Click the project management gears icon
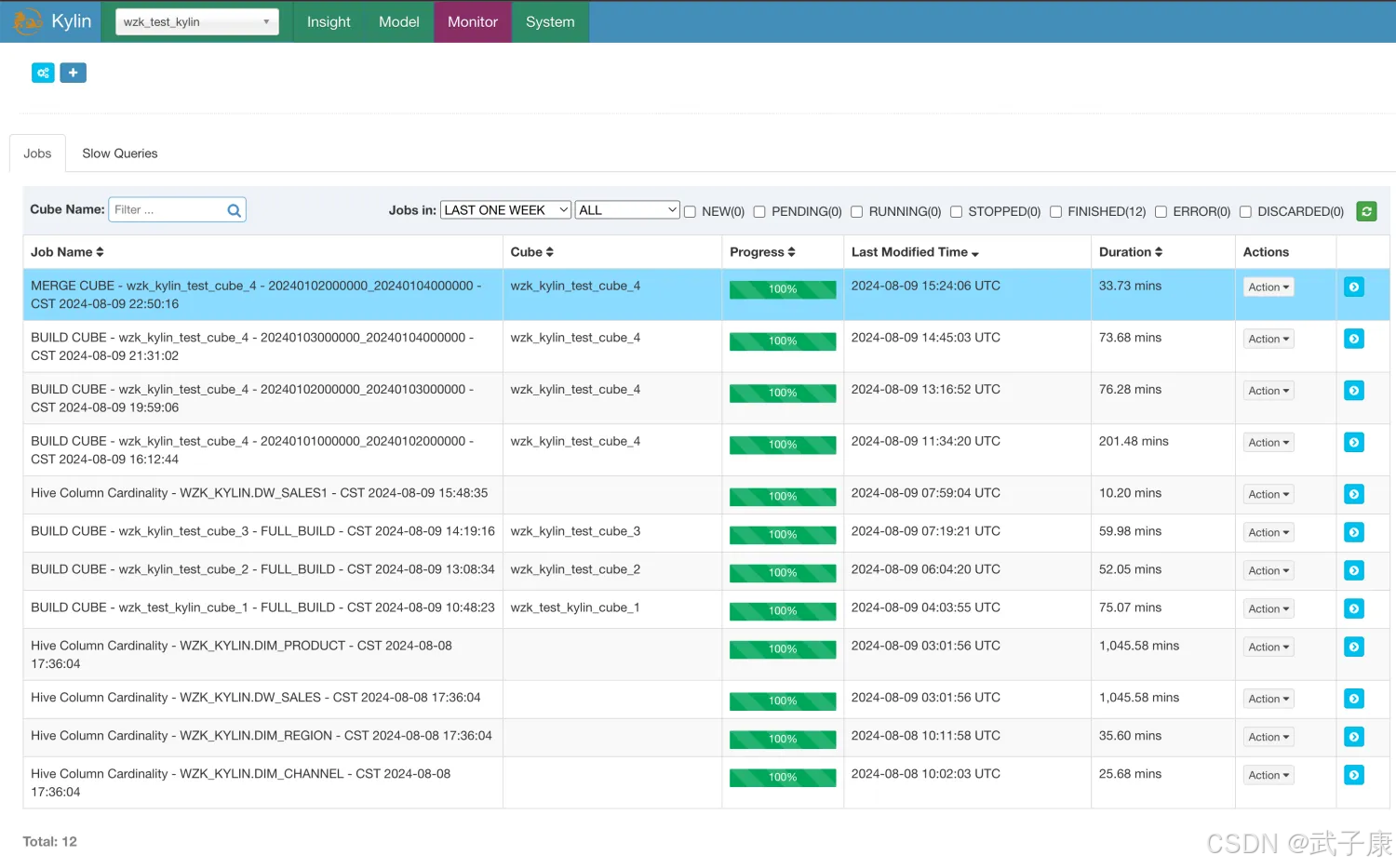This screenshot has height=868, width=1396. (x=43, y=73)
